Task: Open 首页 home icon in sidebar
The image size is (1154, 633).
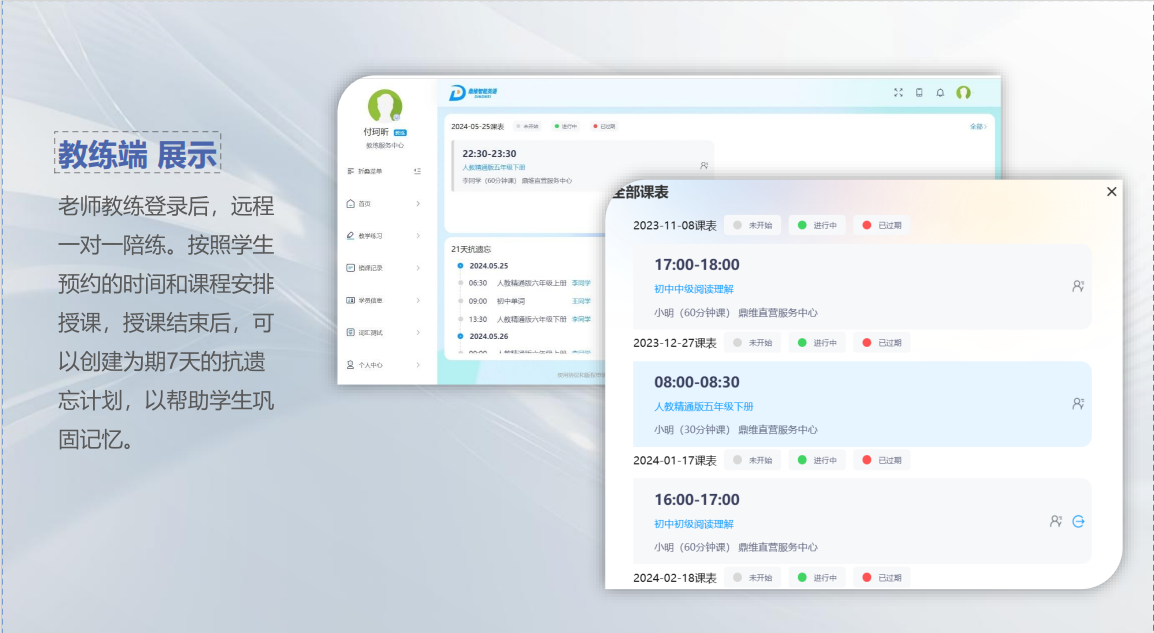Action: (x=350, y=203)
